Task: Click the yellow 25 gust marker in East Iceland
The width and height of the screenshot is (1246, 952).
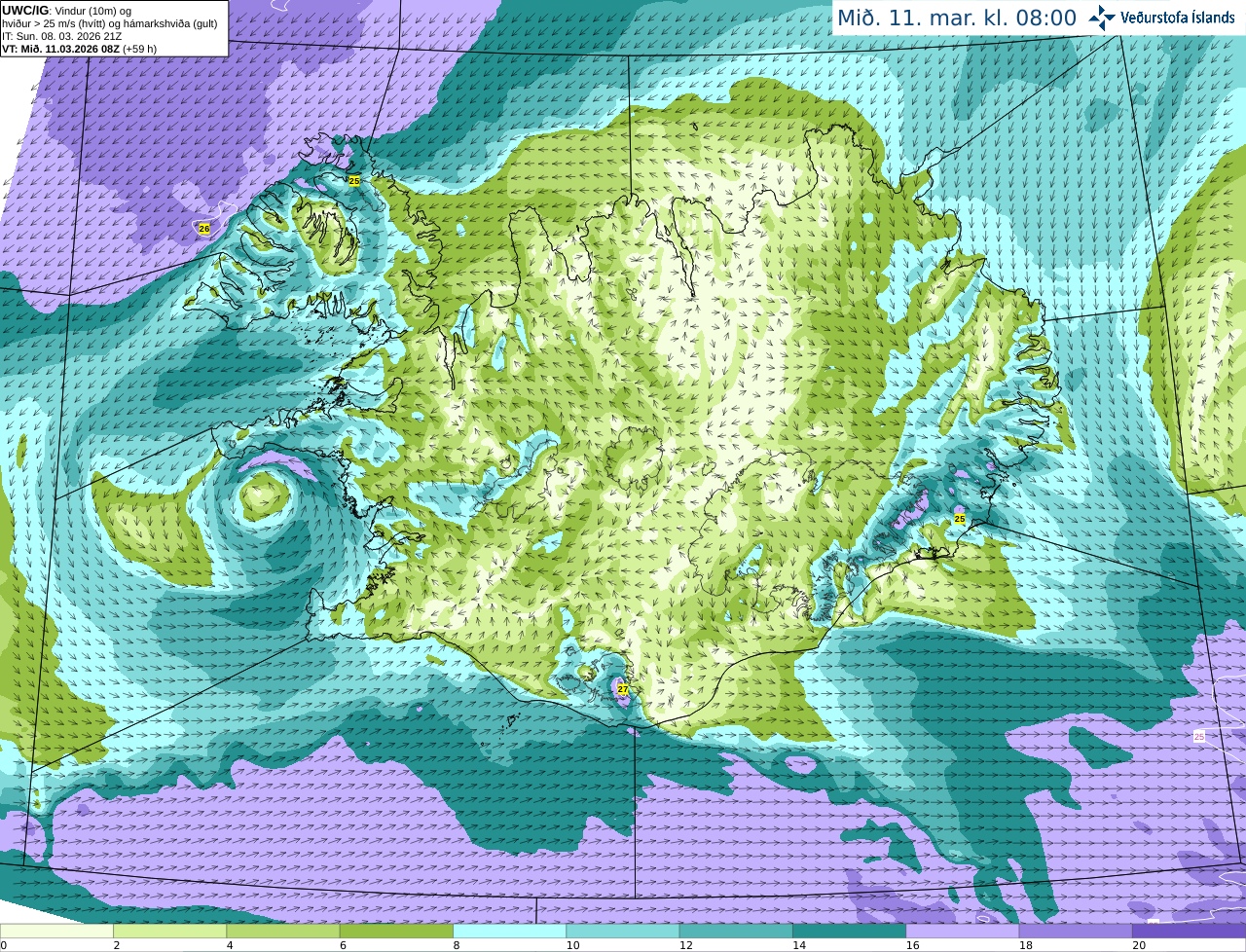Action: 959,520
